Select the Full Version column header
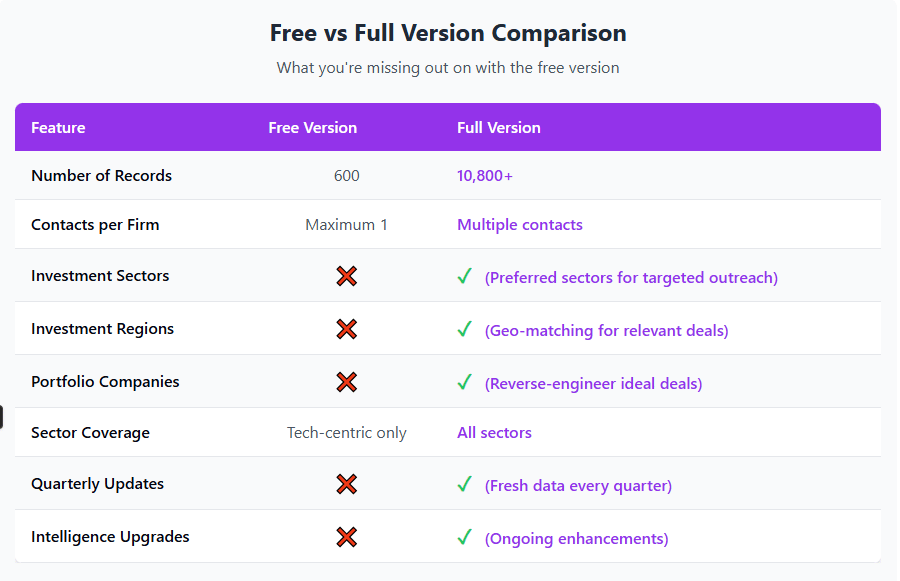This screenshot has height=581, width=900. 499,127
